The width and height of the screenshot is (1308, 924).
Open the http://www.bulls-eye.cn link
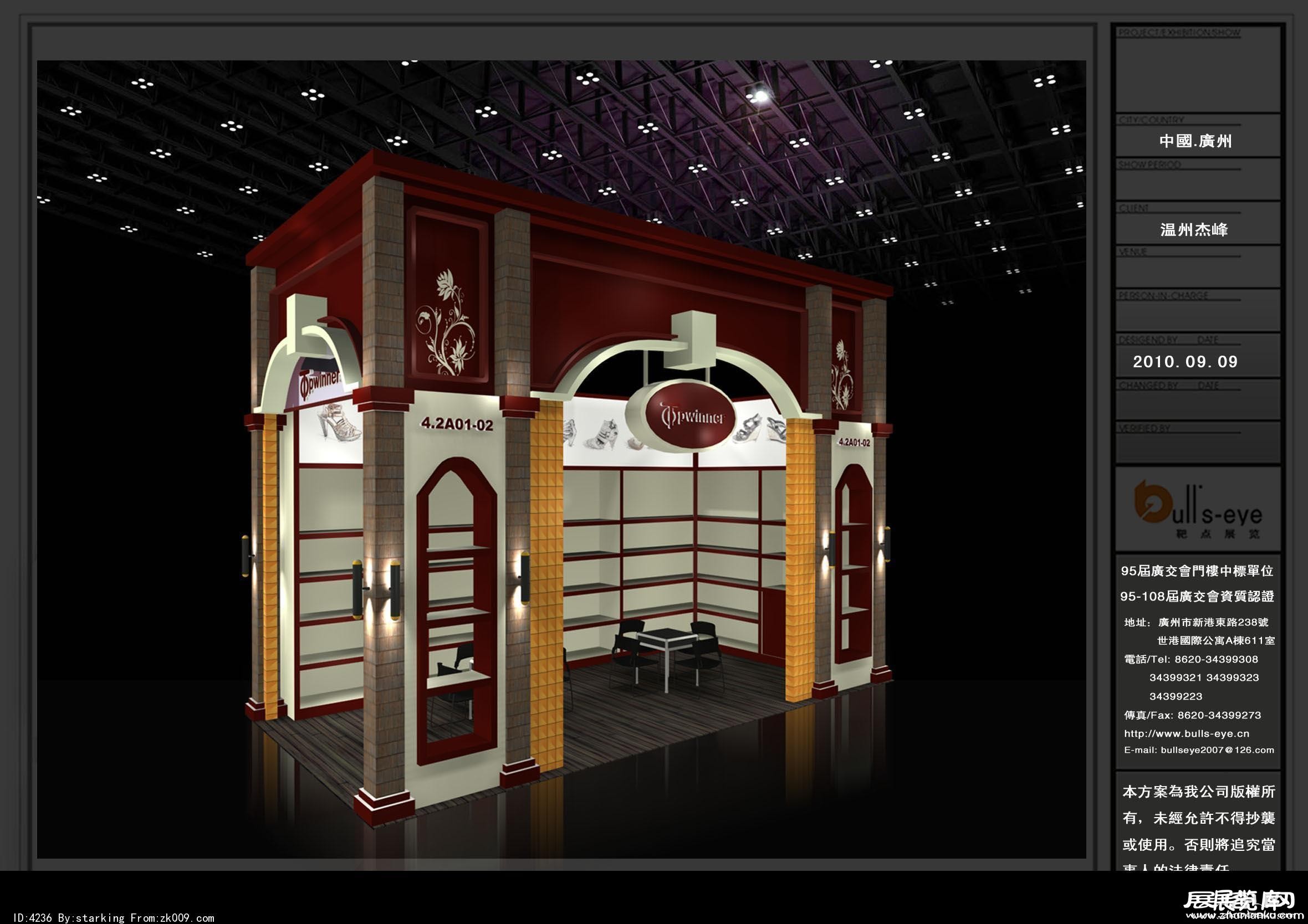pos(1186,733)
